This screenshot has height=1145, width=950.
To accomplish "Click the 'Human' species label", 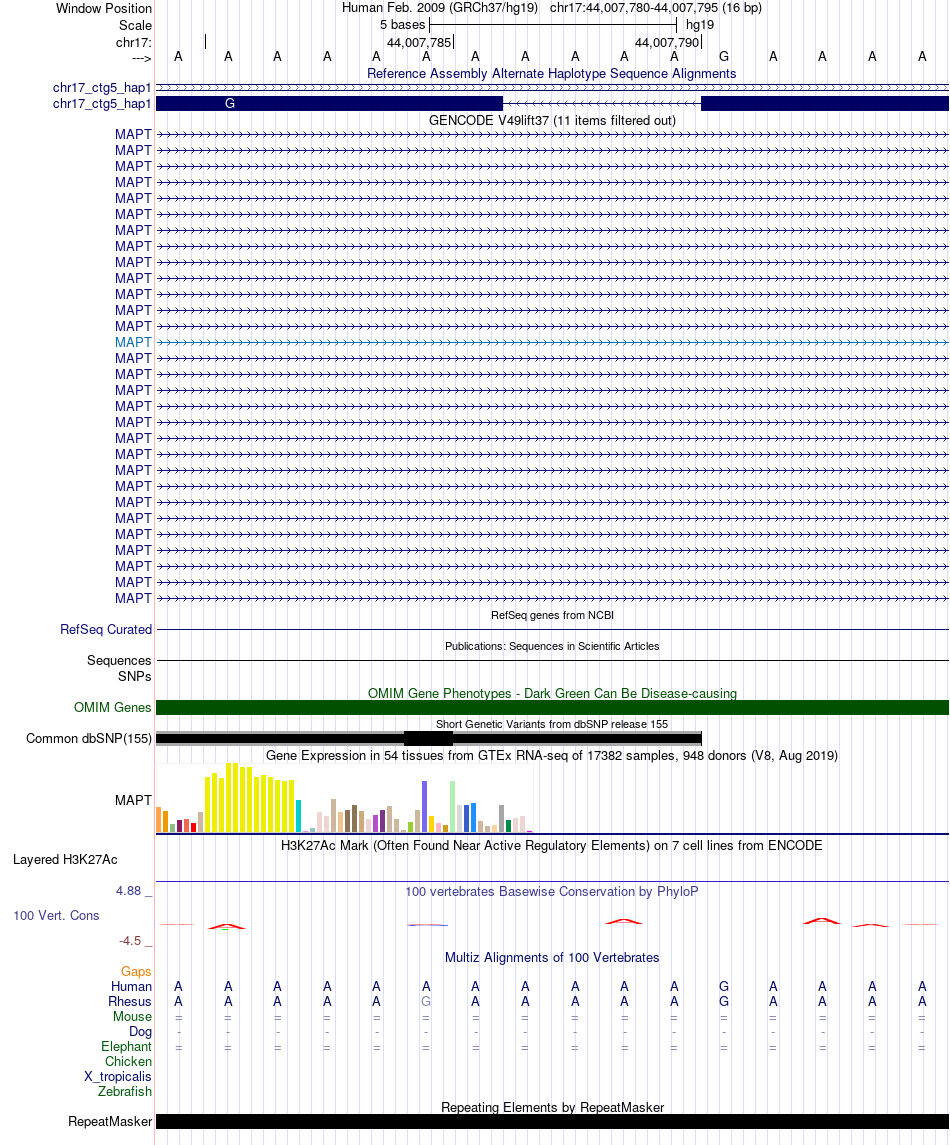I will 131,986.
